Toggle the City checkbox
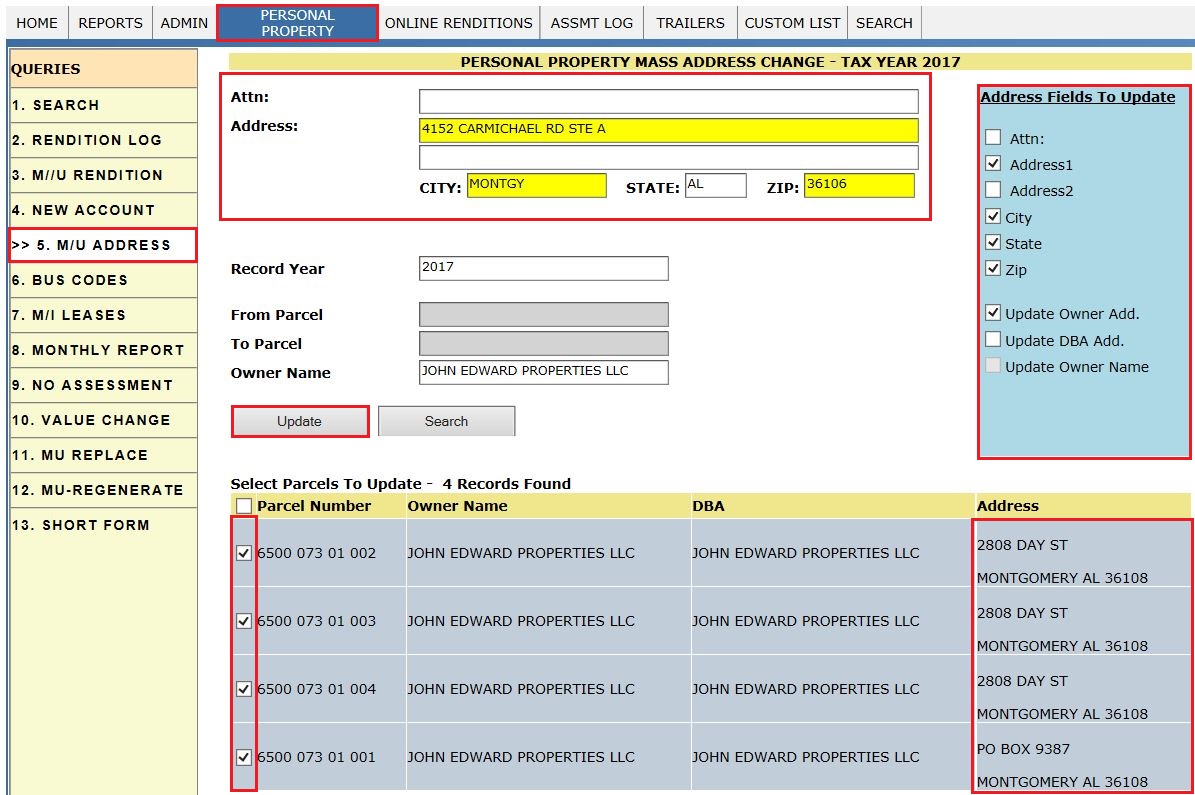This screenshot has height=795, width=1195. [993, 216]
